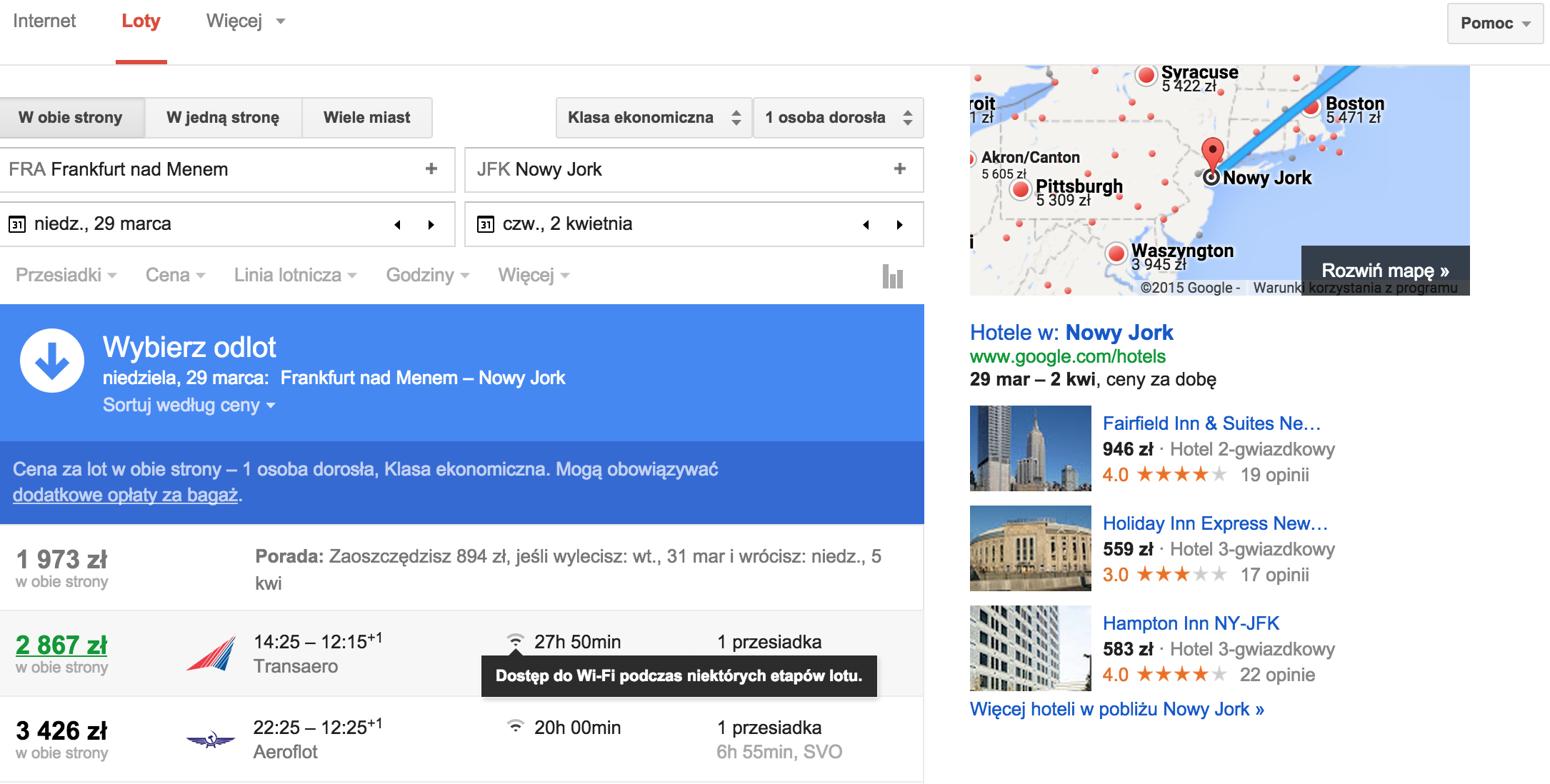Select the Wiele miast trip type
The height and width of the screenshot is (784, 1550).
(367, 118)
